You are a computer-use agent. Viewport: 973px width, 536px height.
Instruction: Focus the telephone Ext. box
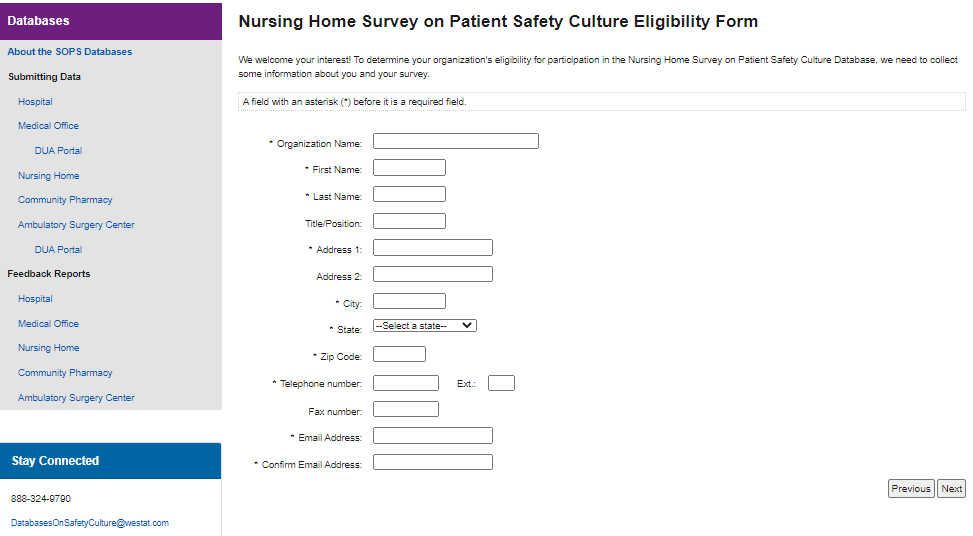coord(501,383)
